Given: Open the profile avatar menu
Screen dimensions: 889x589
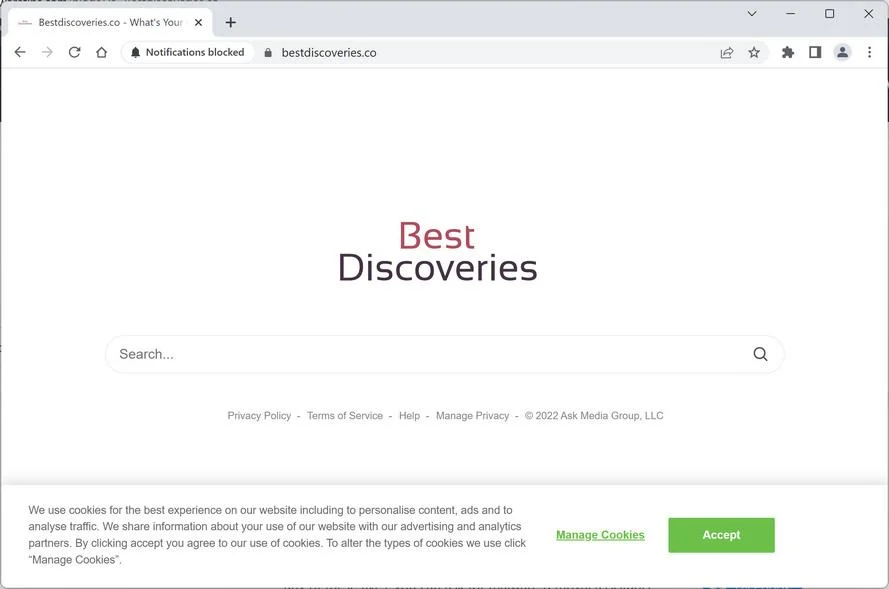Looking at the screenshot, I should pyautogui.click(x=843, y=52).
